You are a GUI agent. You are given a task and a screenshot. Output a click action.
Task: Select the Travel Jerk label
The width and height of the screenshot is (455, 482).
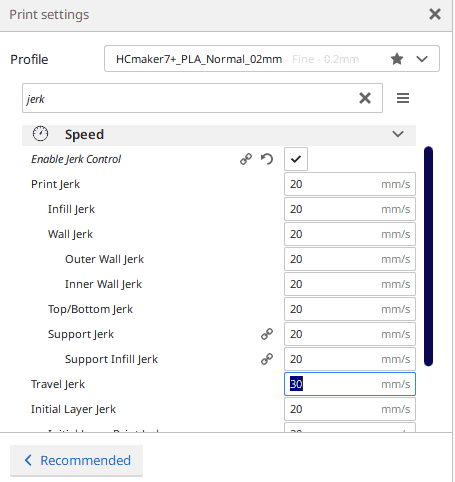(x=58, y=384)
